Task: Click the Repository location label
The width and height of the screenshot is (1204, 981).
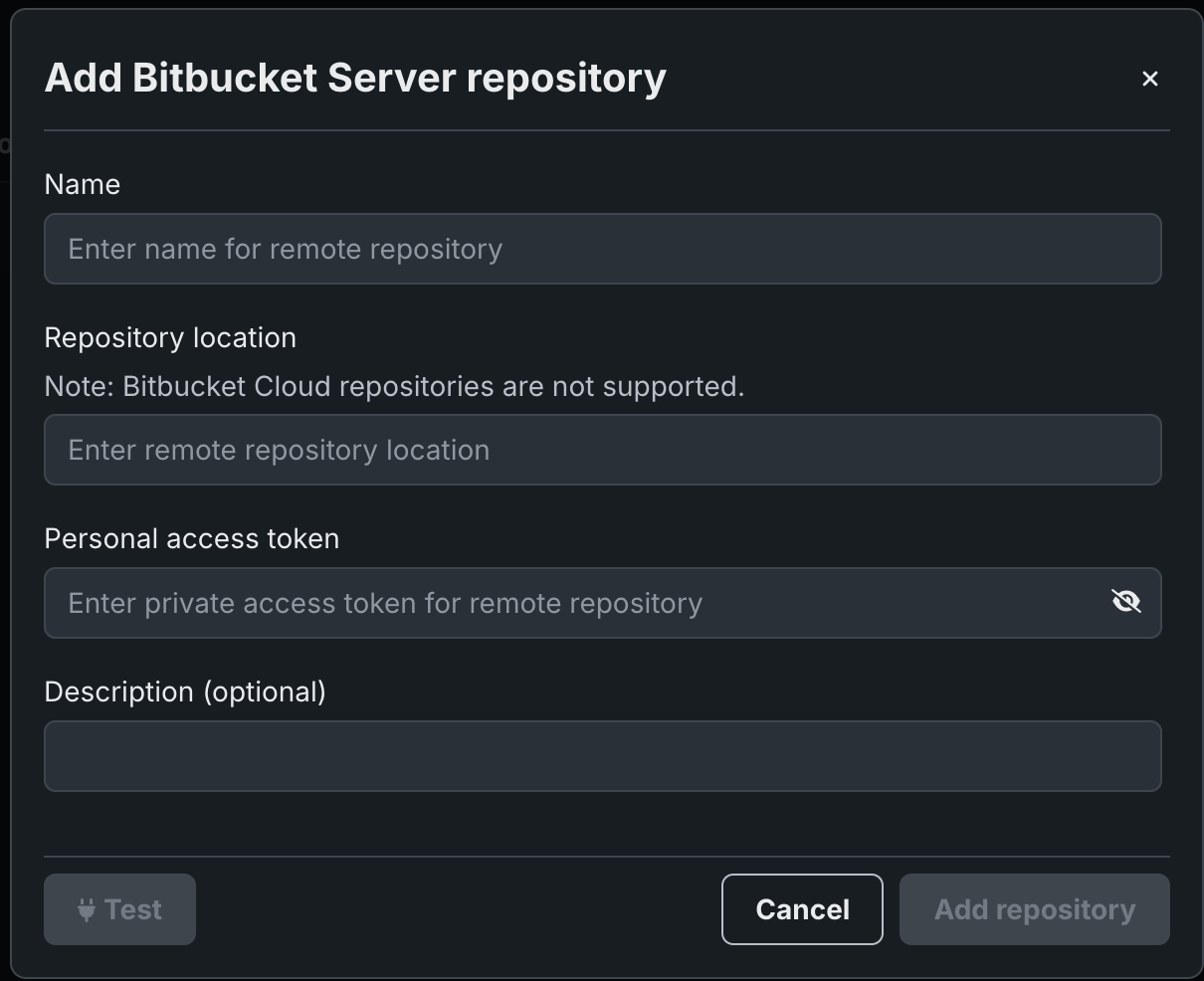Action: coord(170,337)
